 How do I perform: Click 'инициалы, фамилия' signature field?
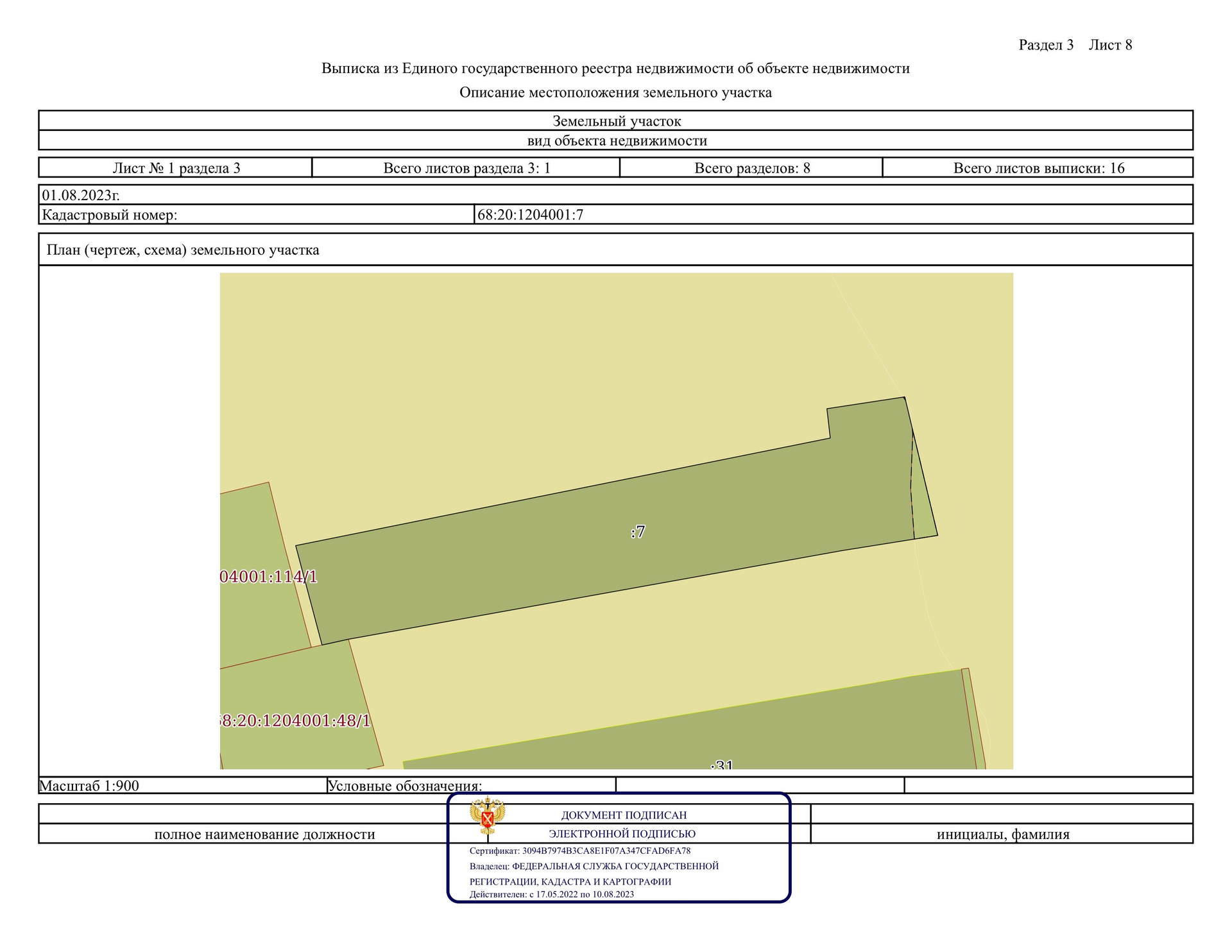[x=1002, y=834]
